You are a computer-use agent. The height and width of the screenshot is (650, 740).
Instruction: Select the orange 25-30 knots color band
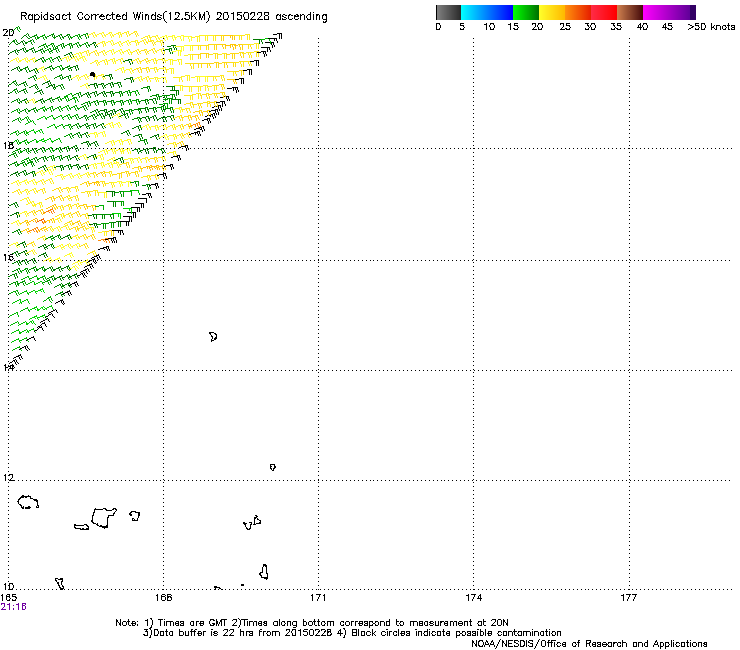click(x=578, y=12)
